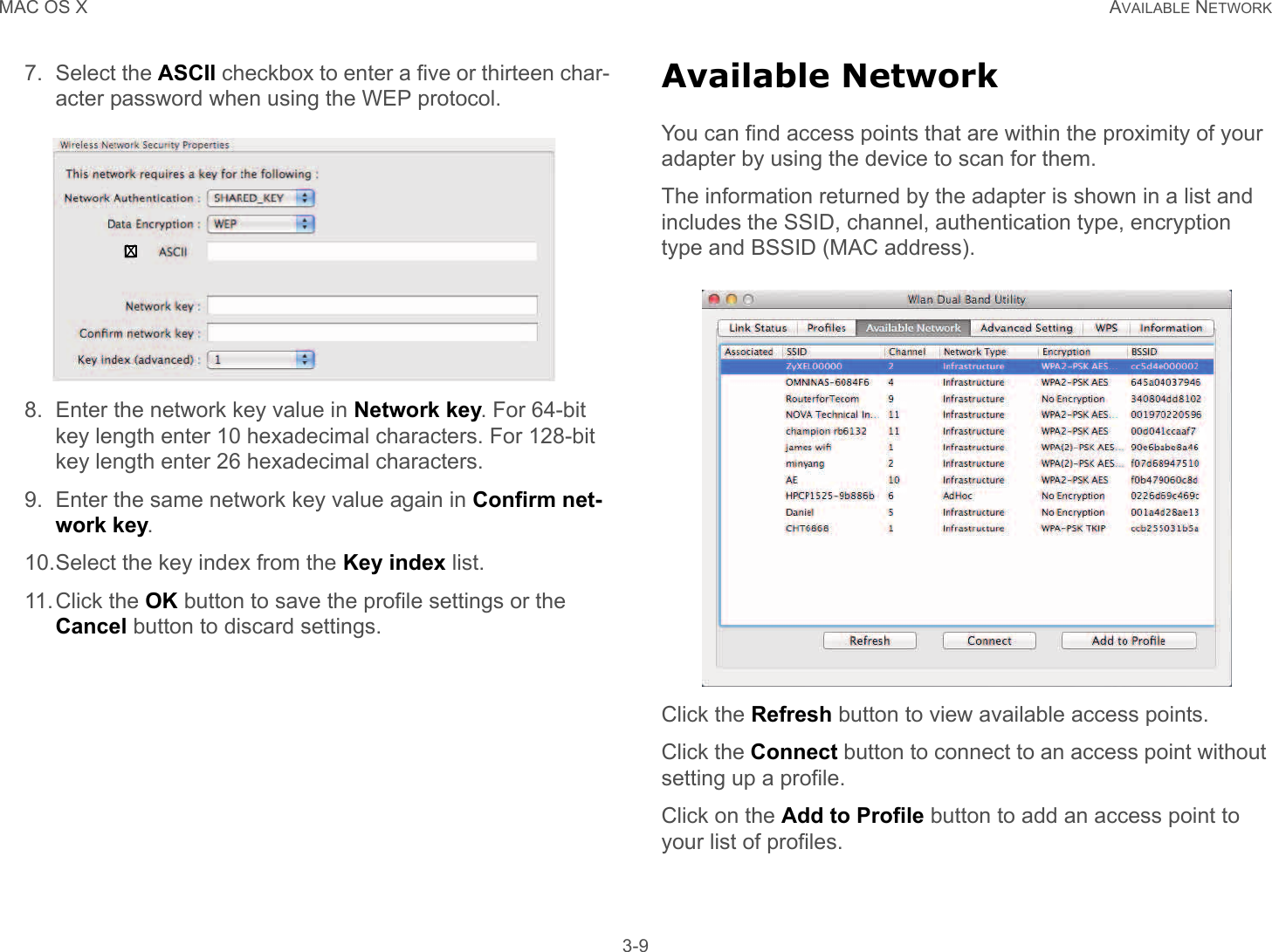Switch to the Profiles tab
1272x952 pixels.
(x=826, y=328)
